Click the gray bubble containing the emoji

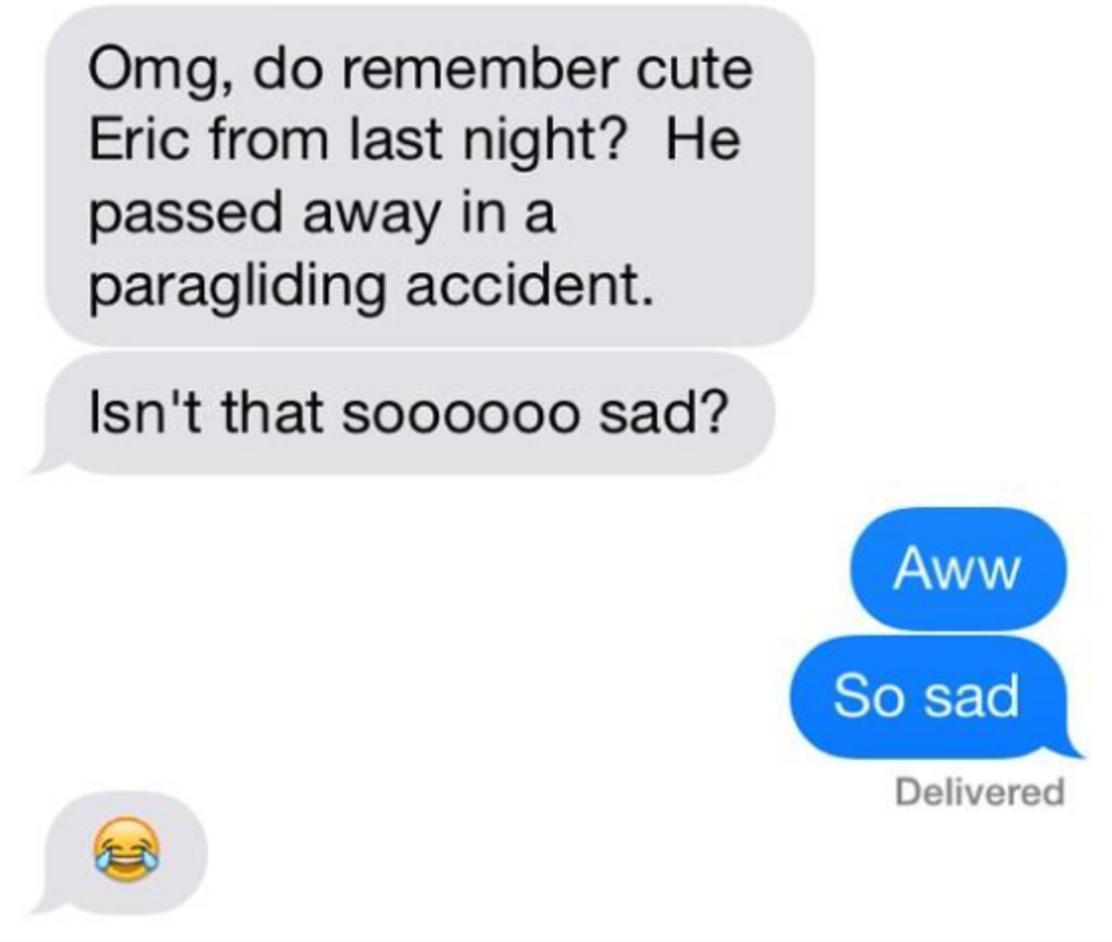pyautogui.click(x=121, y=852)
